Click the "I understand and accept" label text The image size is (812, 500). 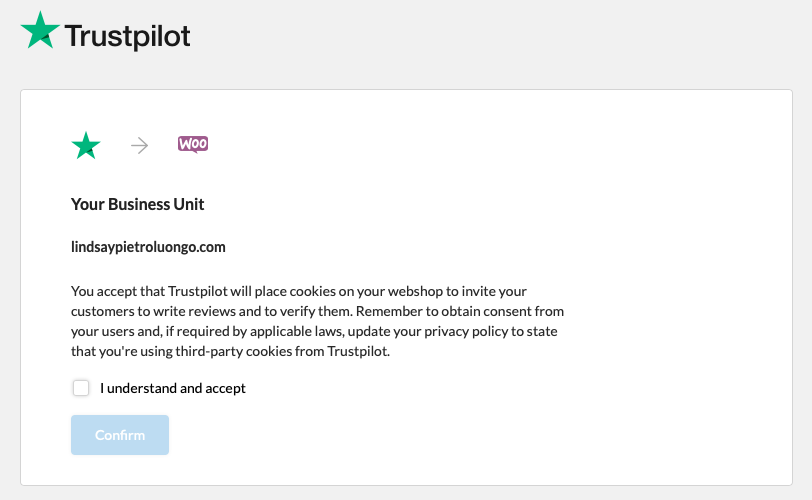coord(173,388)
